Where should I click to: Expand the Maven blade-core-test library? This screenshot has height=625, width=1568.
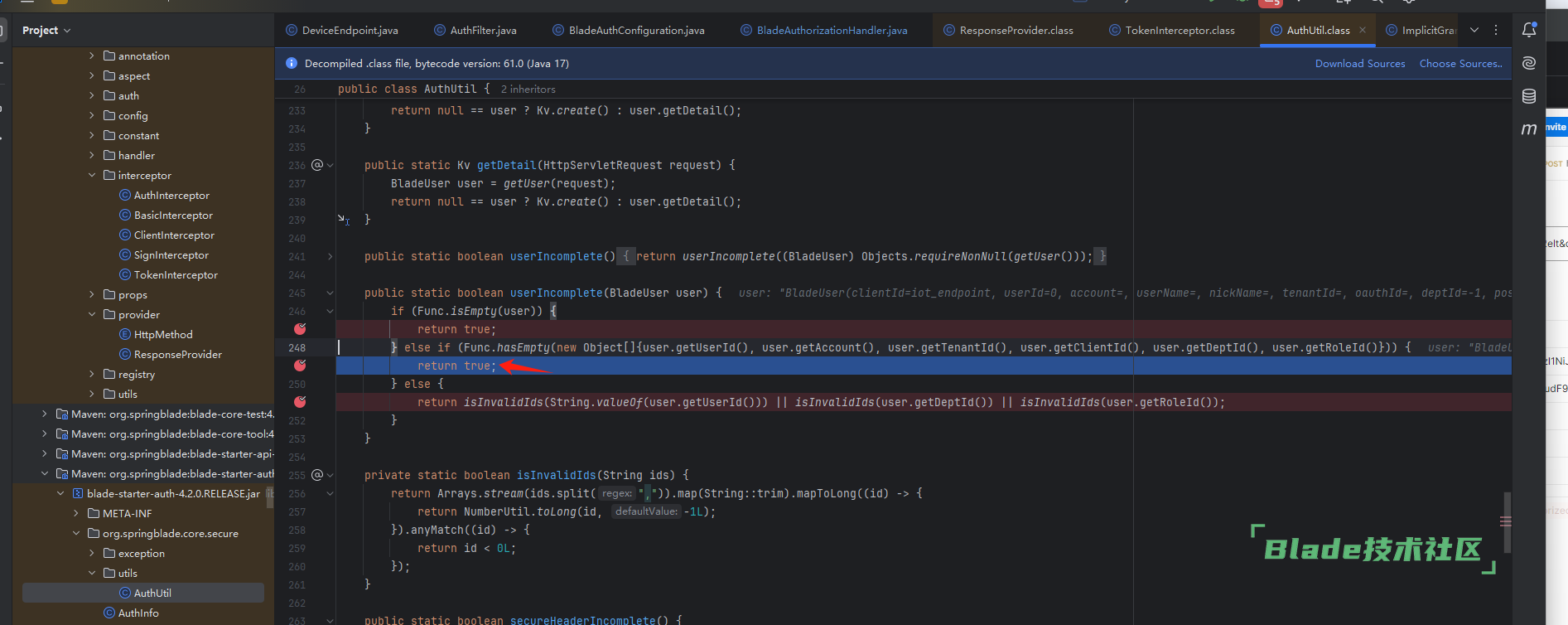point(45,414)
